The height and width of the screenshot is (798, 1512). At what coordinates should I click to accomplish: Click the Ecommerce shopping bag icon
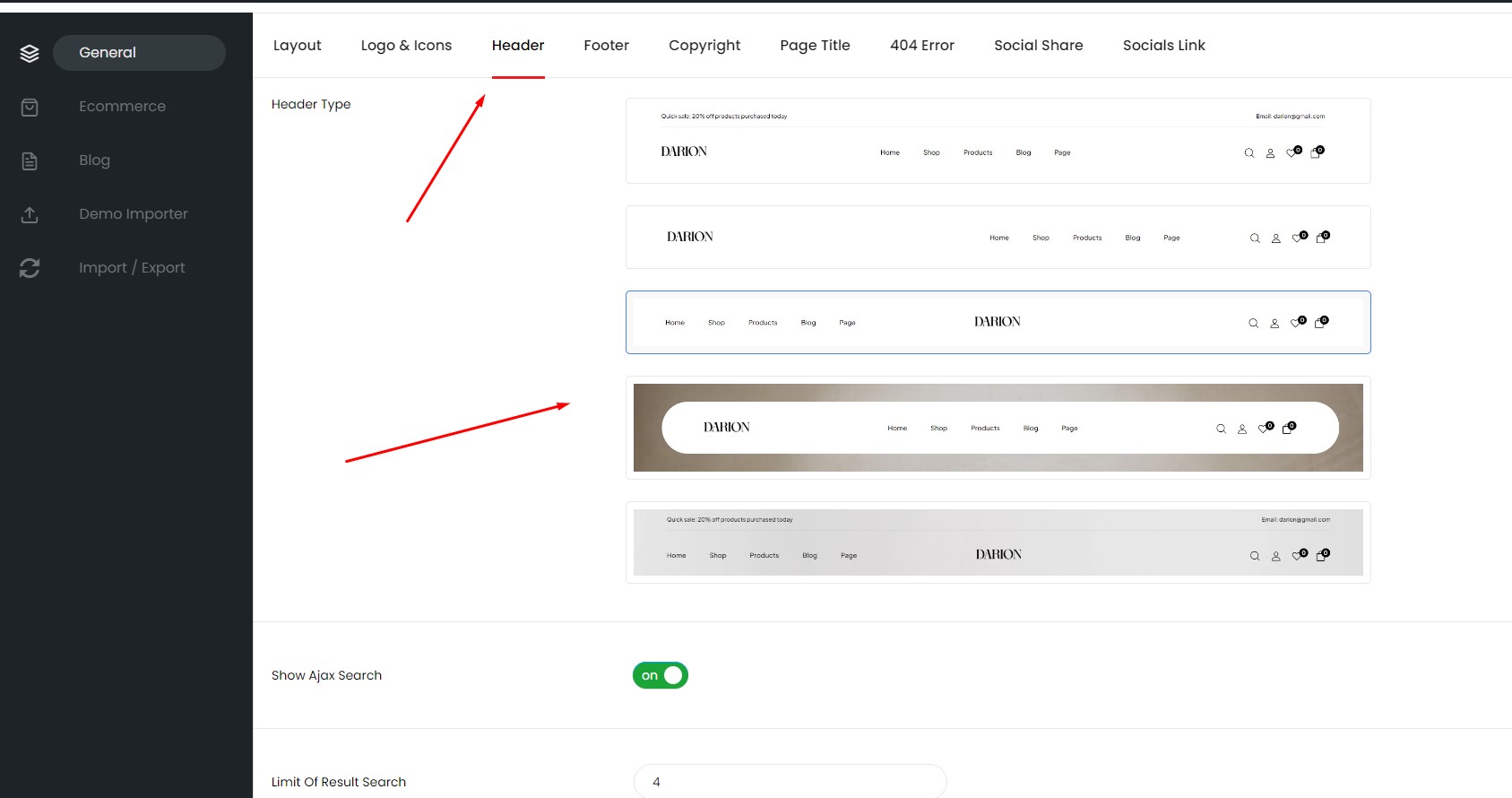click(30, 108)
